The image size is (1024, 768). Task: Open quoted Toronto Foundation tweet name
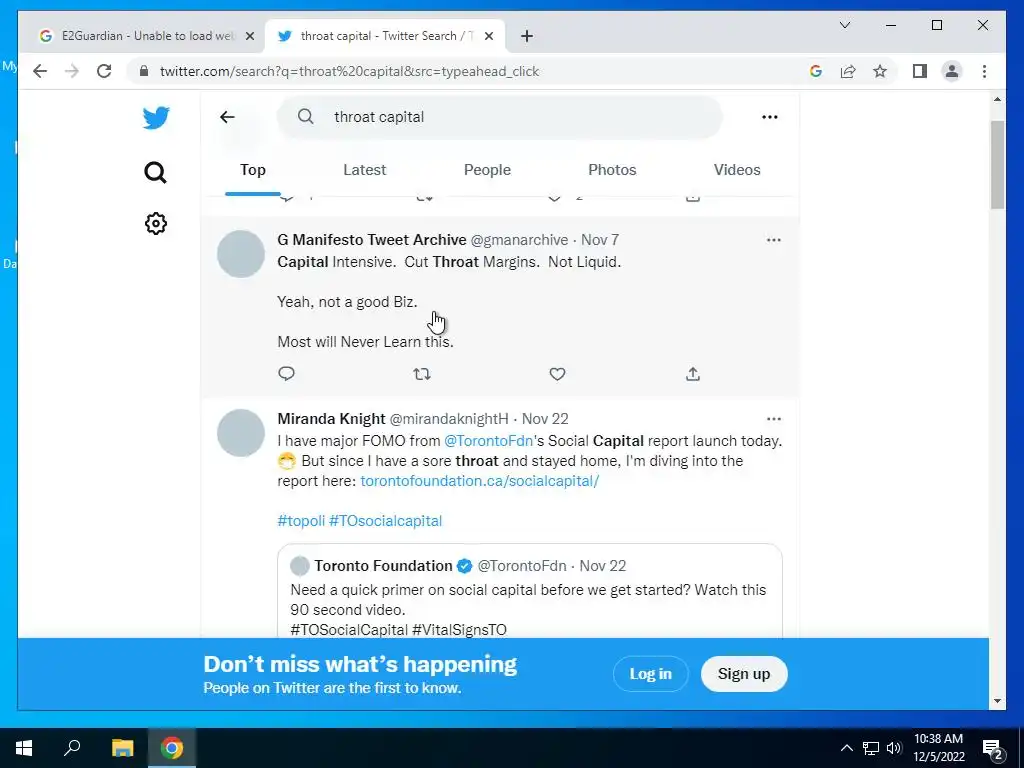pos(383,566)
